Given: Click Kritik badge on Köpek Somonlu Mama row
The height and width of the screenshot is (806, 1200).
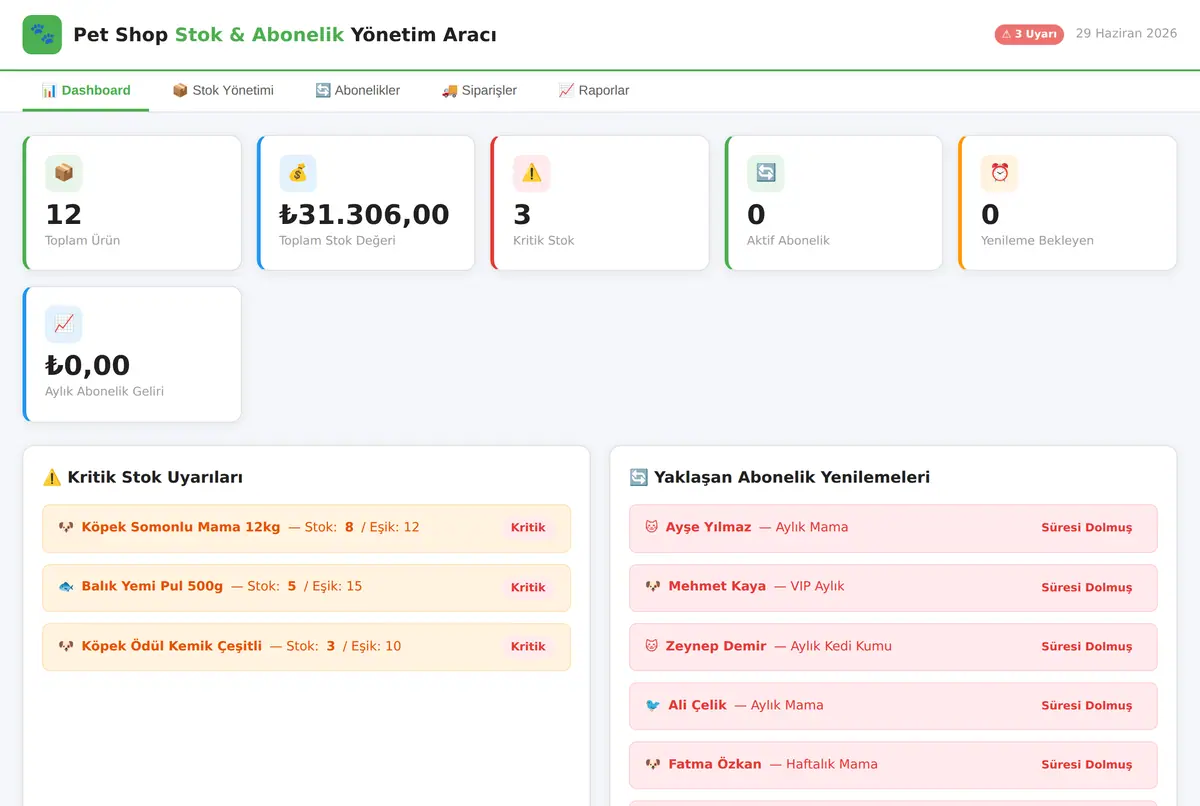Looking at the screenshot, I should click(528, 528).
